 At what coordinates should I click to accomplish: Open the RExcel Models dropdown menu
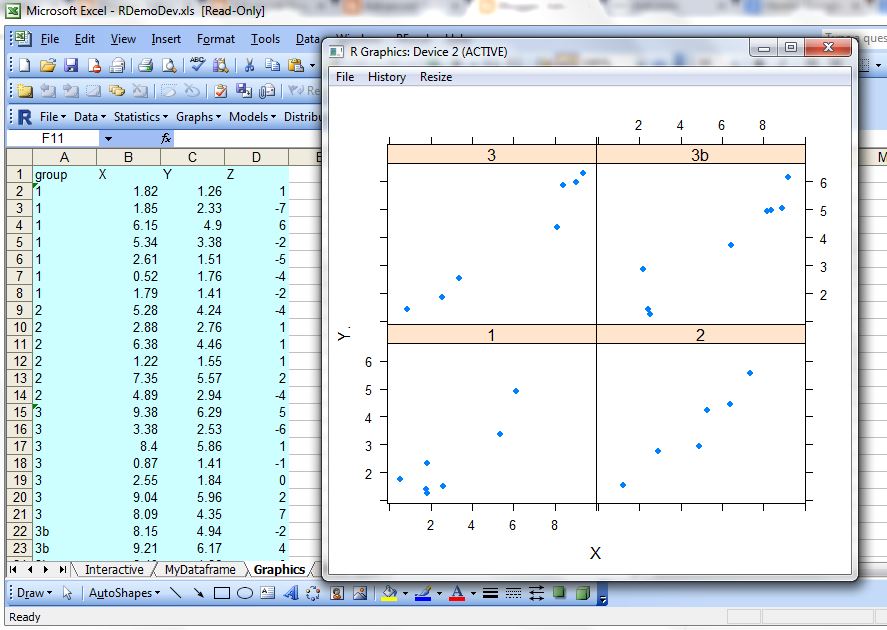click(x=252, y=117)
